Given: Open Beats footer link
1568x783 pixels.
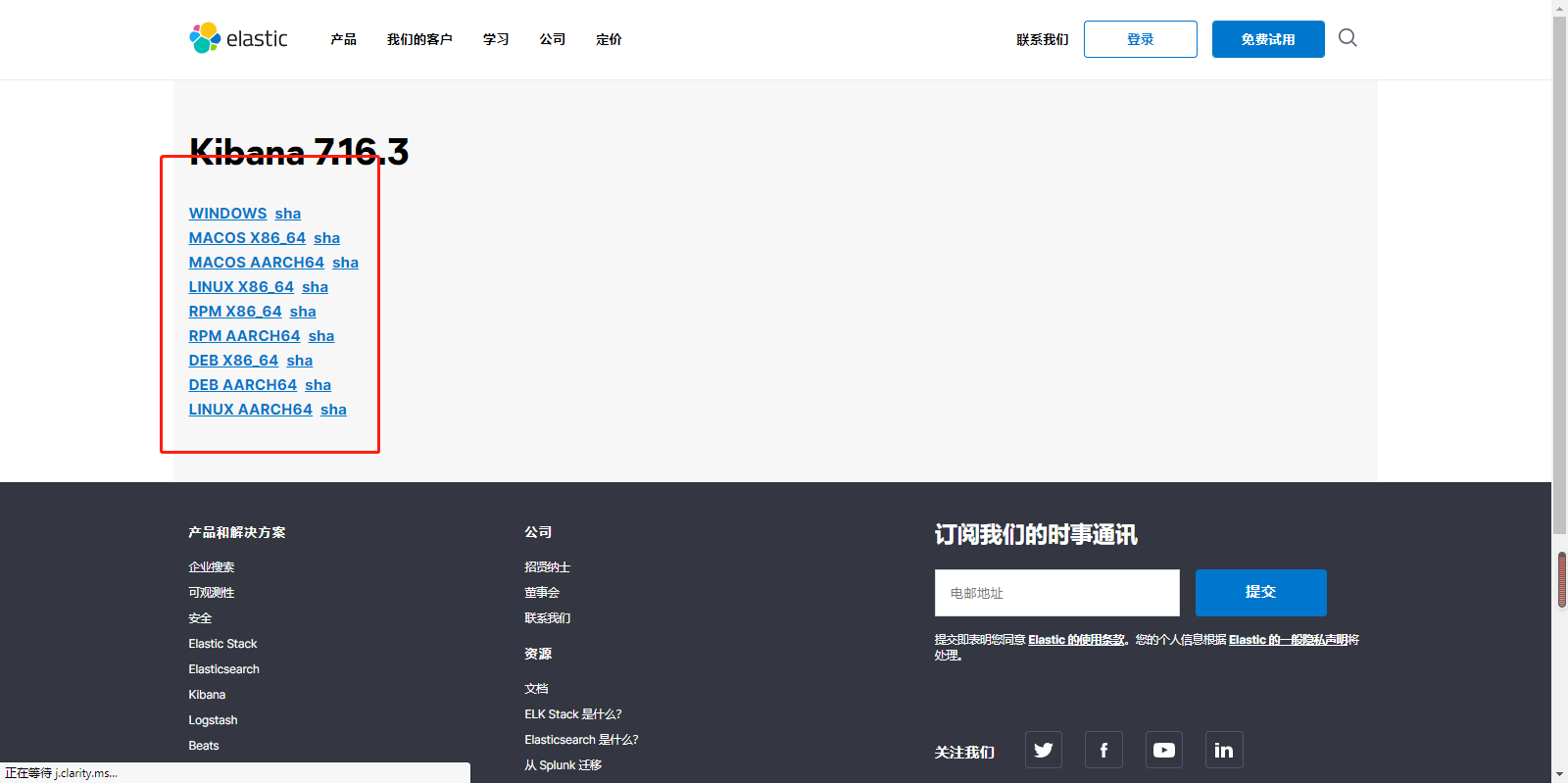Looking at the screenshot, I should click(204, 746).
